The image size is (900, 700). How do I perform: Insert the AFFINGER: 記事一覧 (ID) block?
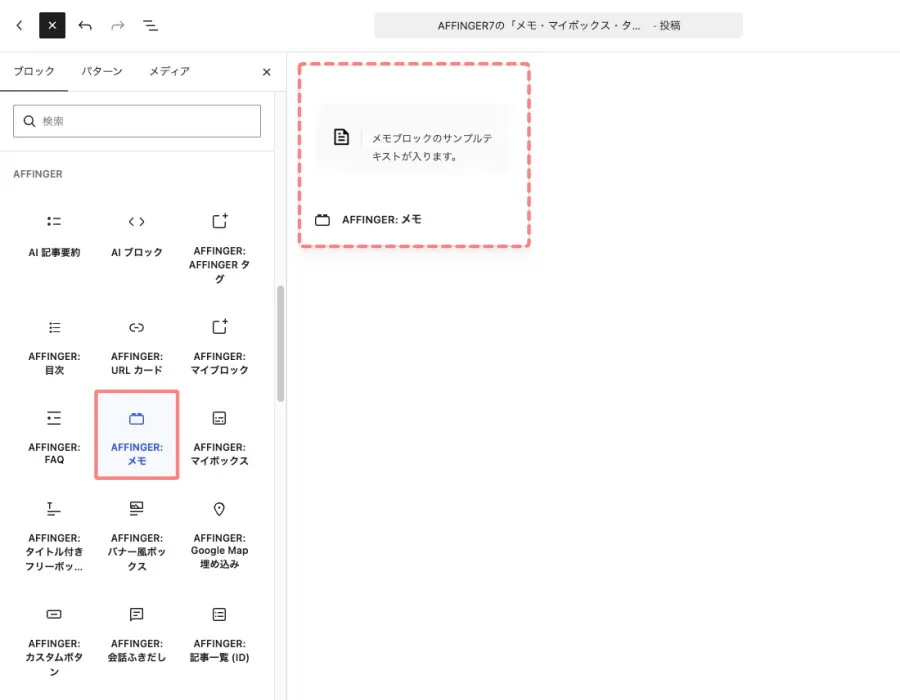219,634
